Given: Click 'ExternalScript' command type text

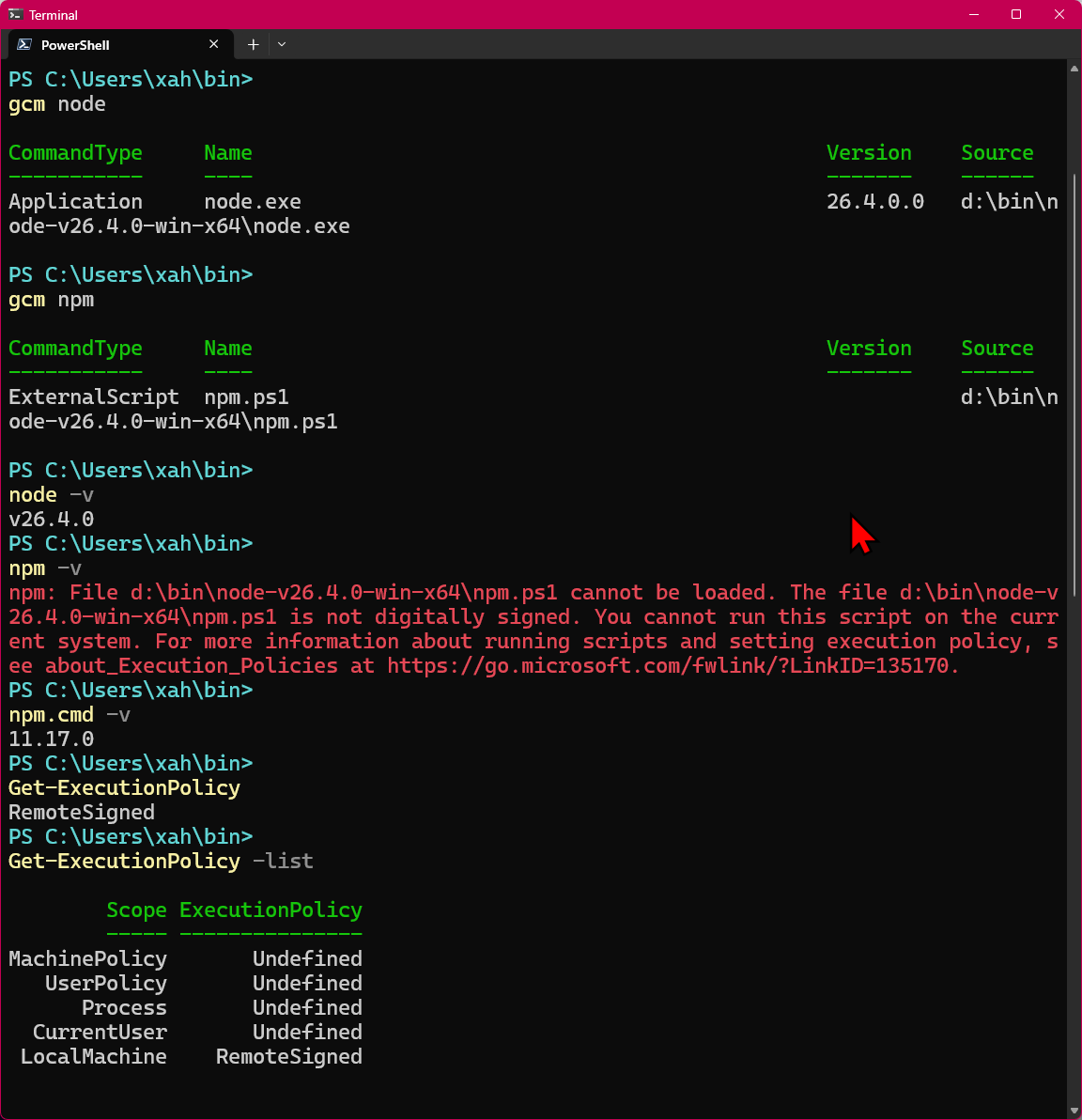Looking at the screenshot, I should click(94, 397).
